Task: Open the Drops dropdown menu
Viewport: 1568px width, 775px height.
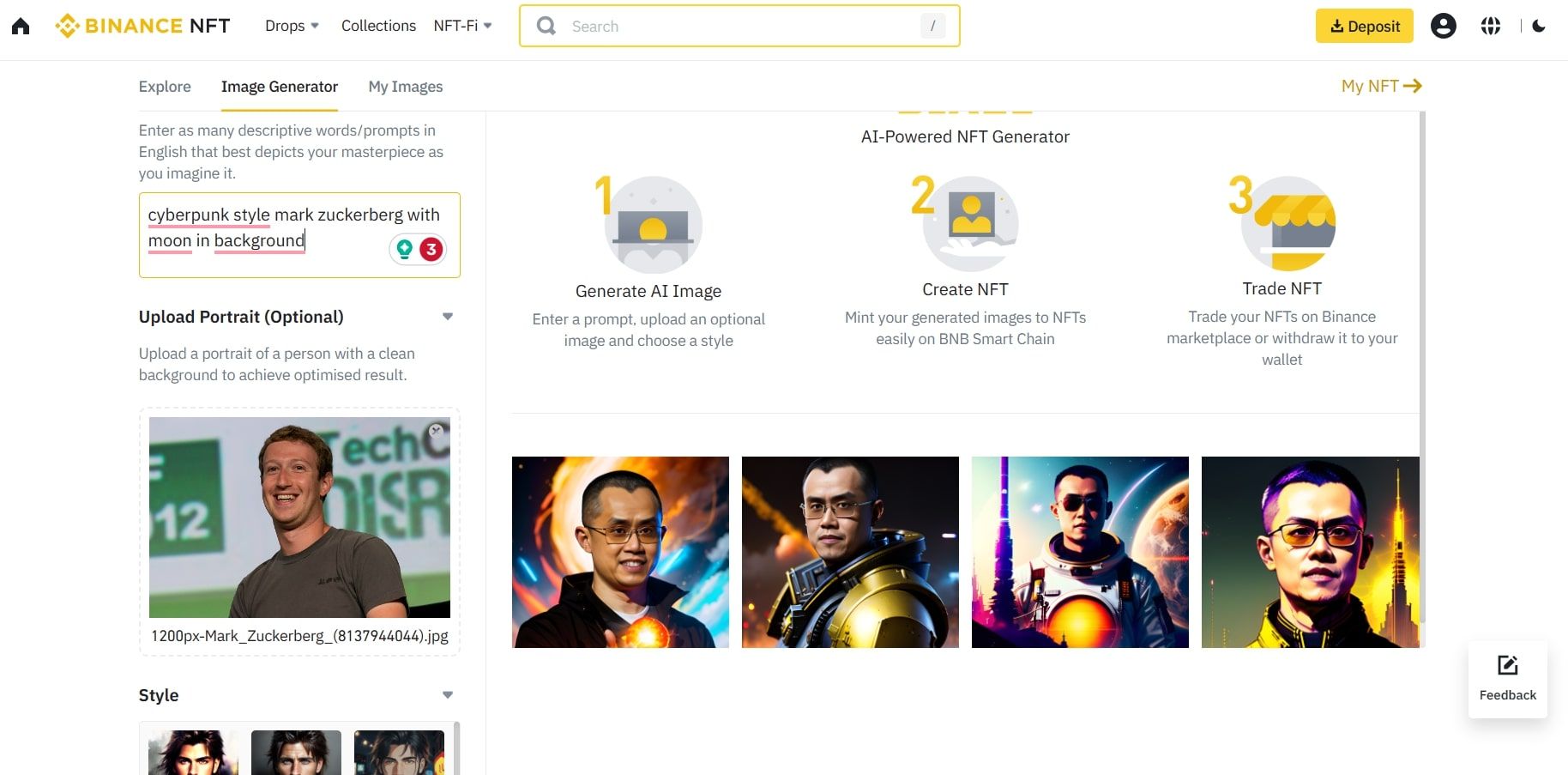Action: click(x=292, y=26)
